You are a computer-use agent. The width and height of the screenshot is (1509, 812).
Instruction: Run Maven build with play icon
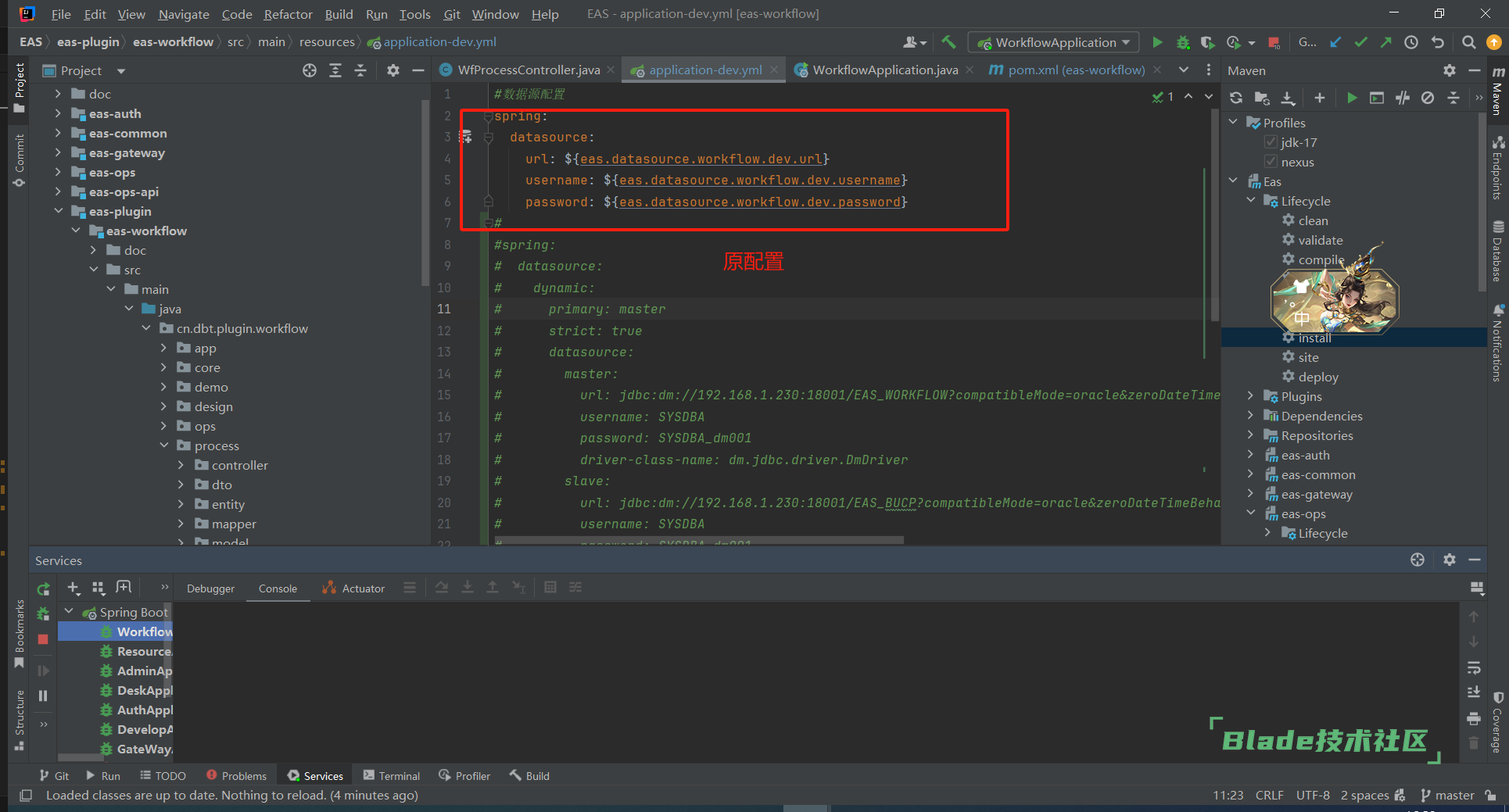1352,98
